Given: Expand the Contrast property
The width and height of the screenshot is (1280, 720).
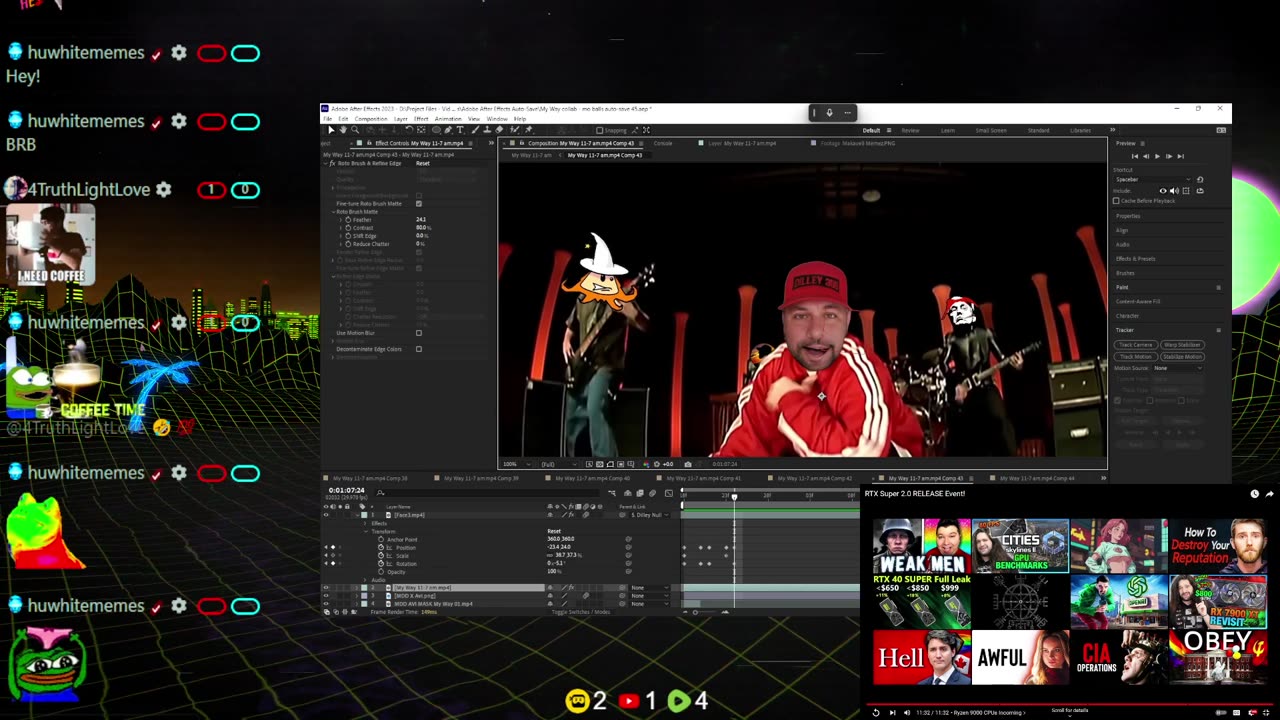Looking at the screenshot, I should 340,228.
